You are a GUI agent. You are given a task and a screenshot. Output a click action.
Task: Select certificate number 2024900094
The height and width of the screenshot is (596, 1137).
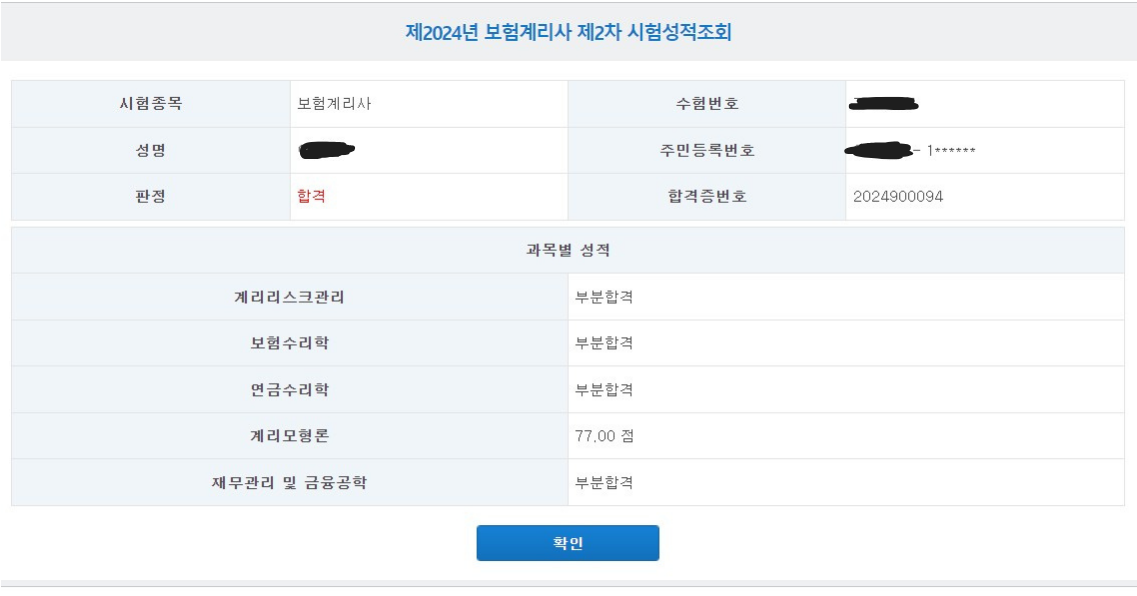coord(898,197)
